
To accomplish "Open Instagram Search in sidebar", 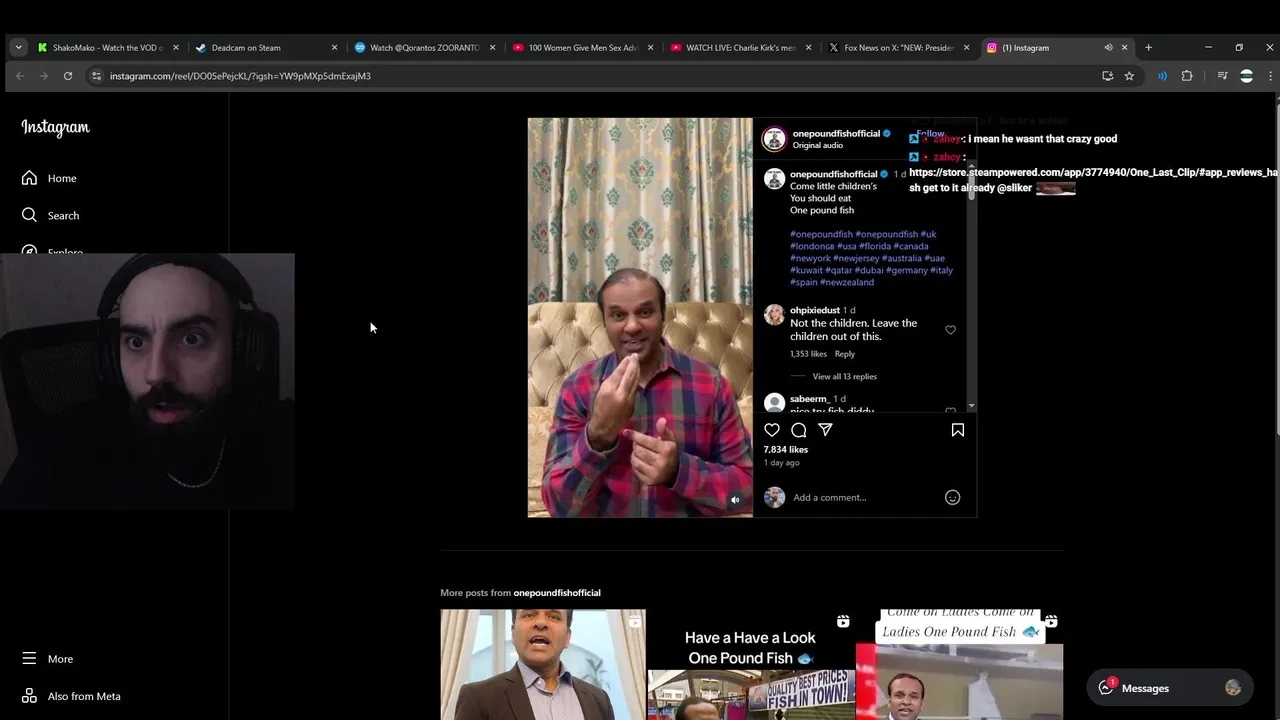I will 50,215.
